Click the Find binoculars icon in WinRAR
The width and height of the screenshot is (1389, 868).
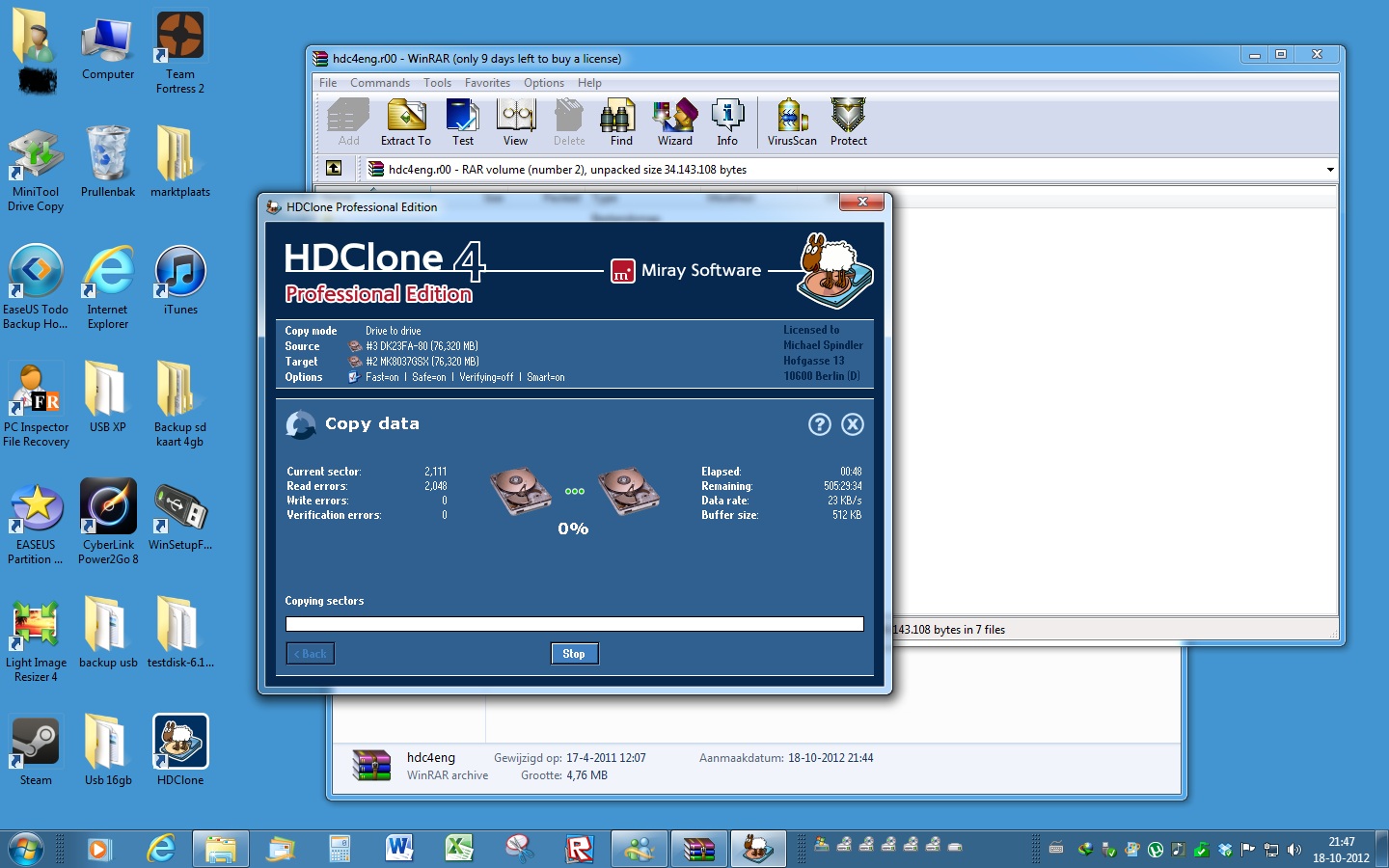click(621, 122)
